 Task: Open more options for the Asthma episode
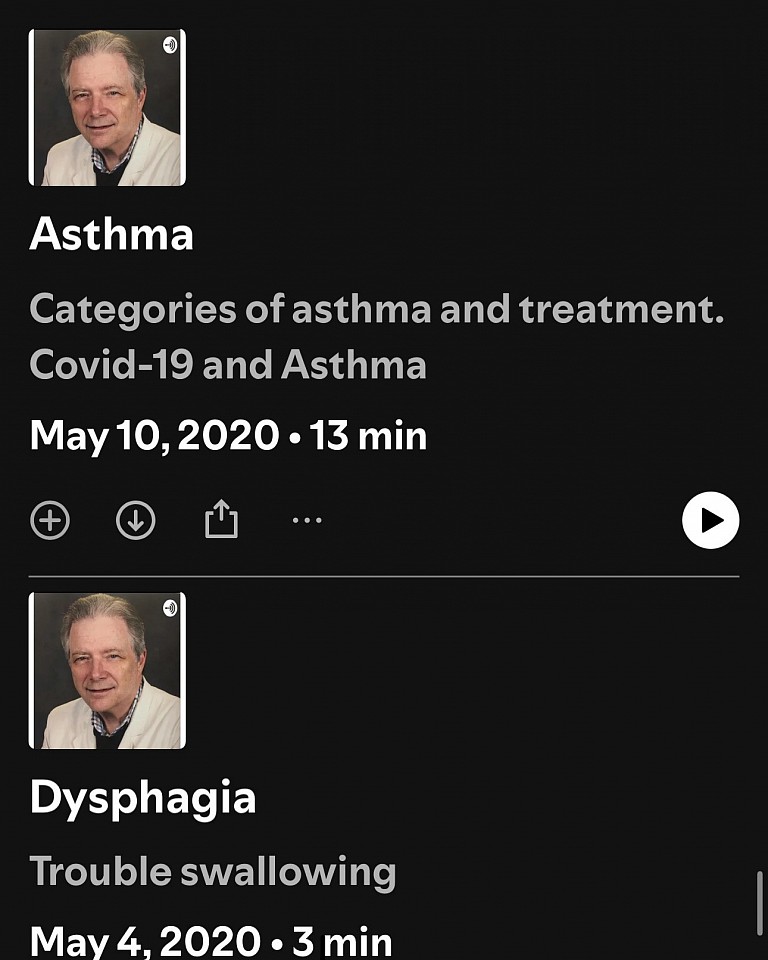307,520
